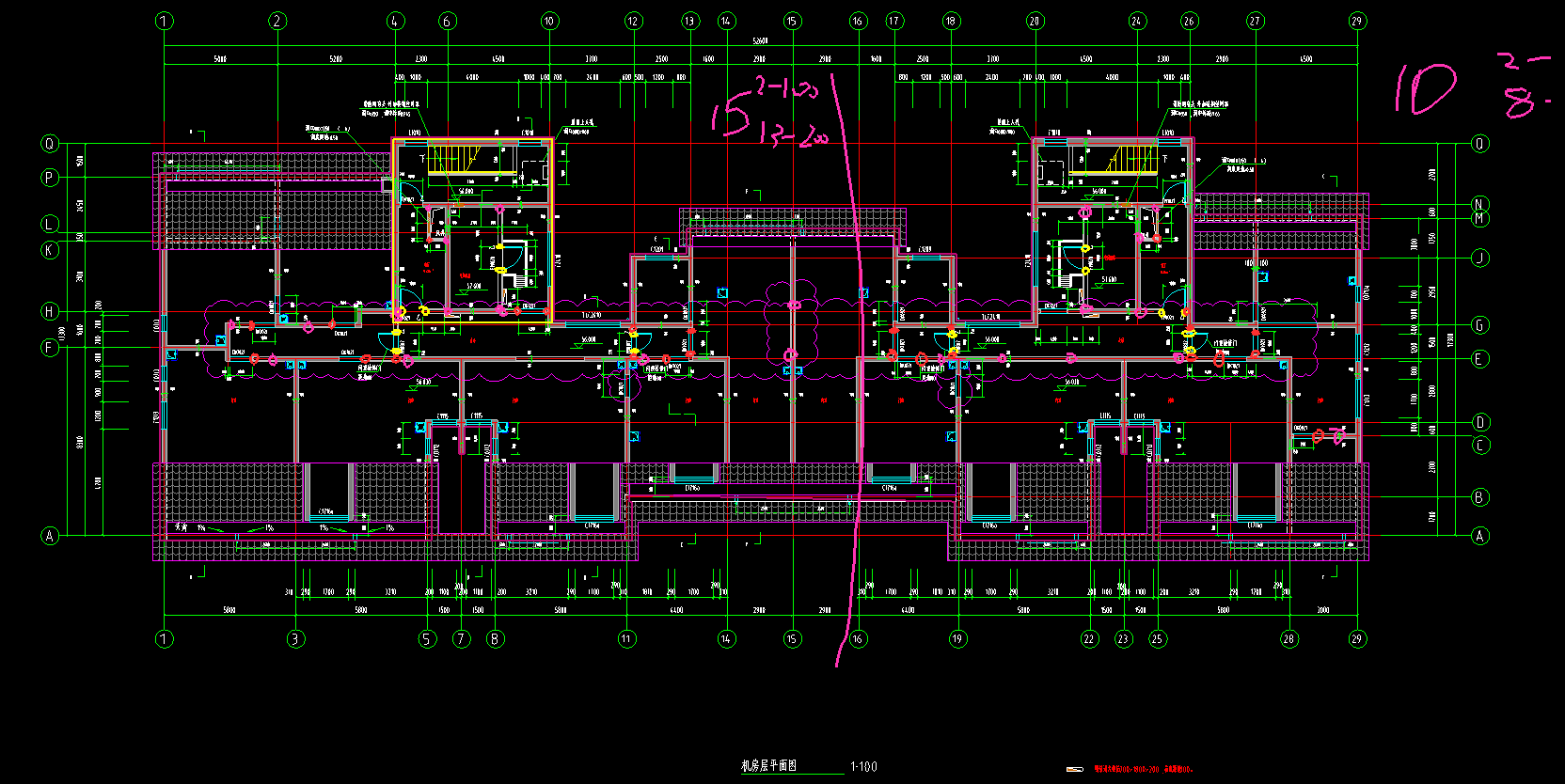Select the red note text at the bottom
Image resolution: width=1565 pixels, height=784 pixels.
click(x=1143, y=769)
